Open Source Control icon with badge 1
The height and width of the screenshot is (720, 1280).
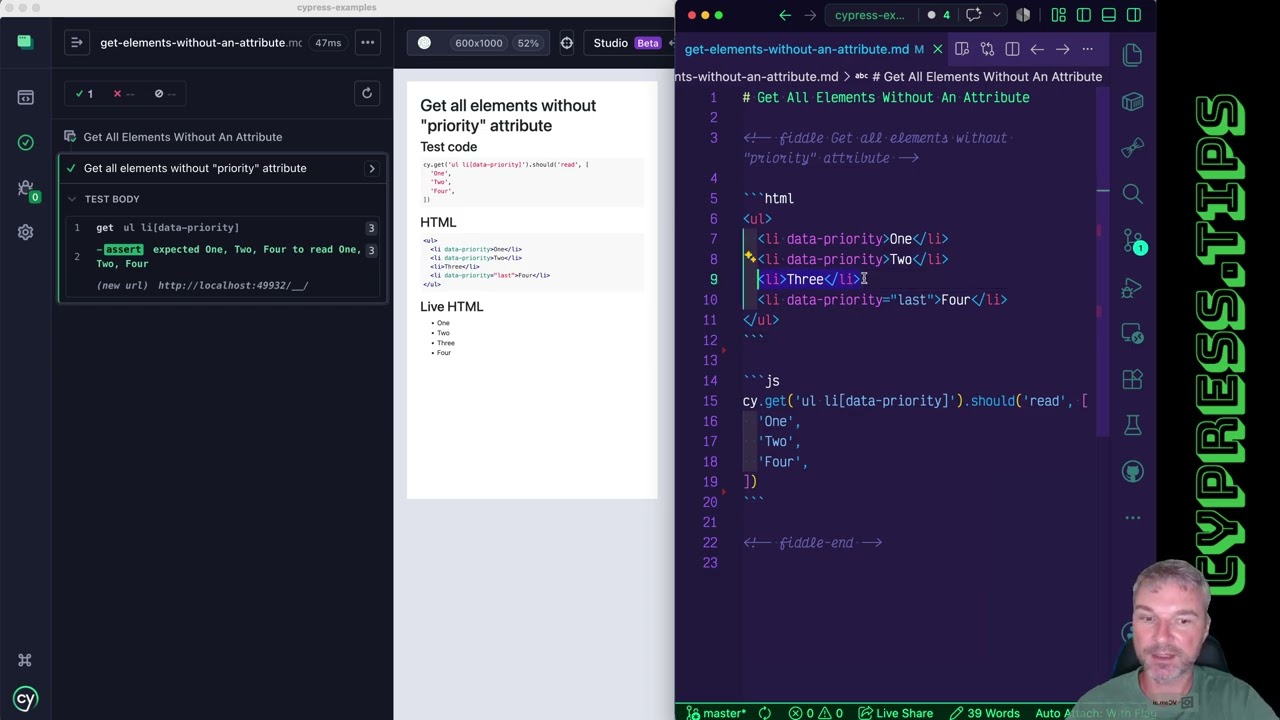(x=1132, y=241)
